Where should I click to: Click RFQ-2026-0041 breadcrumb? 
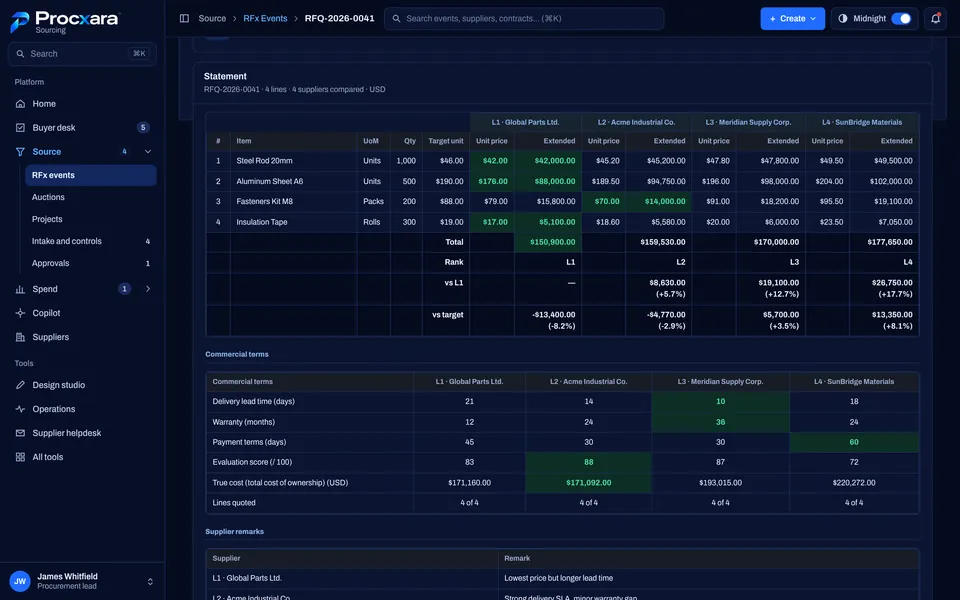[339, 18]
